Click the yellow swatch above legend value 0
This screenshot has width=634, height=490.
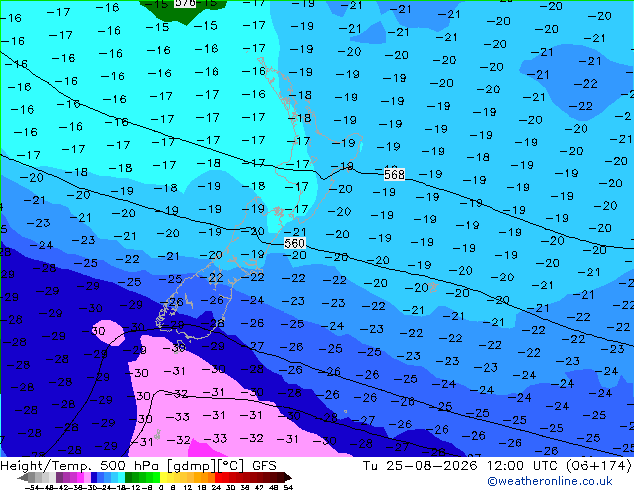click(163, 477)
